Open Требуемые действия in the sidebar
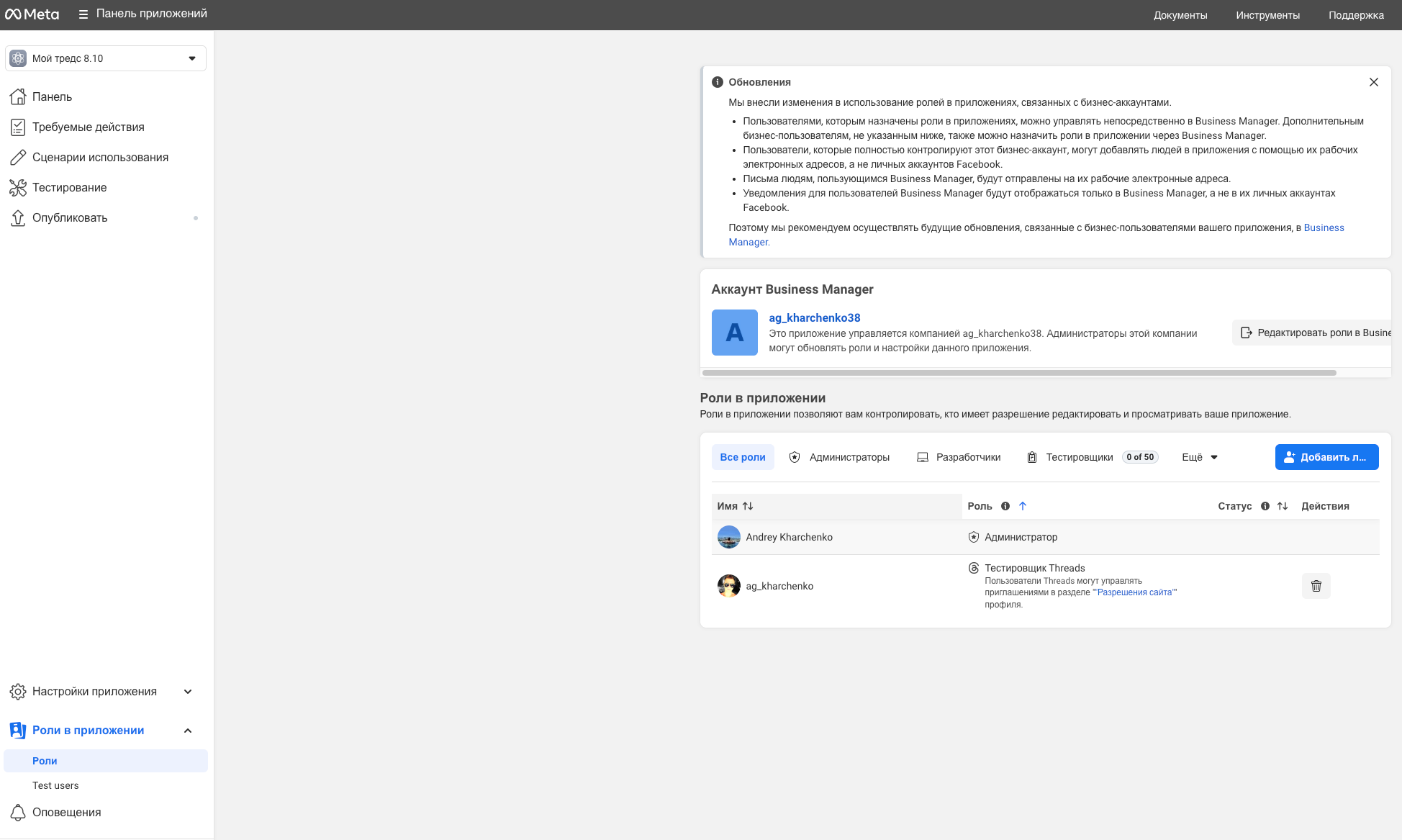This screenshot has width=1402, height=840. [x=105, y=127]
